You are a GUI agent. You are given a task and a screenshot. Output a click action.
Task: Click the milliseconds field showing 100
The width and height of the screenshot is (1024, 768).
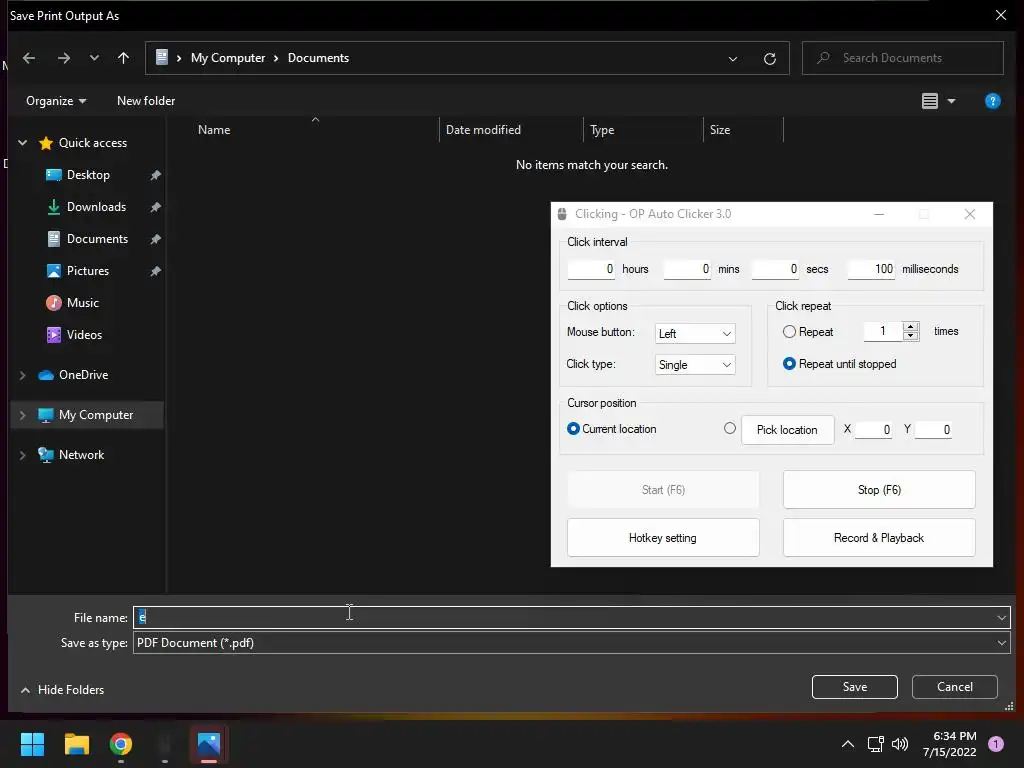[x=871, y=269]
